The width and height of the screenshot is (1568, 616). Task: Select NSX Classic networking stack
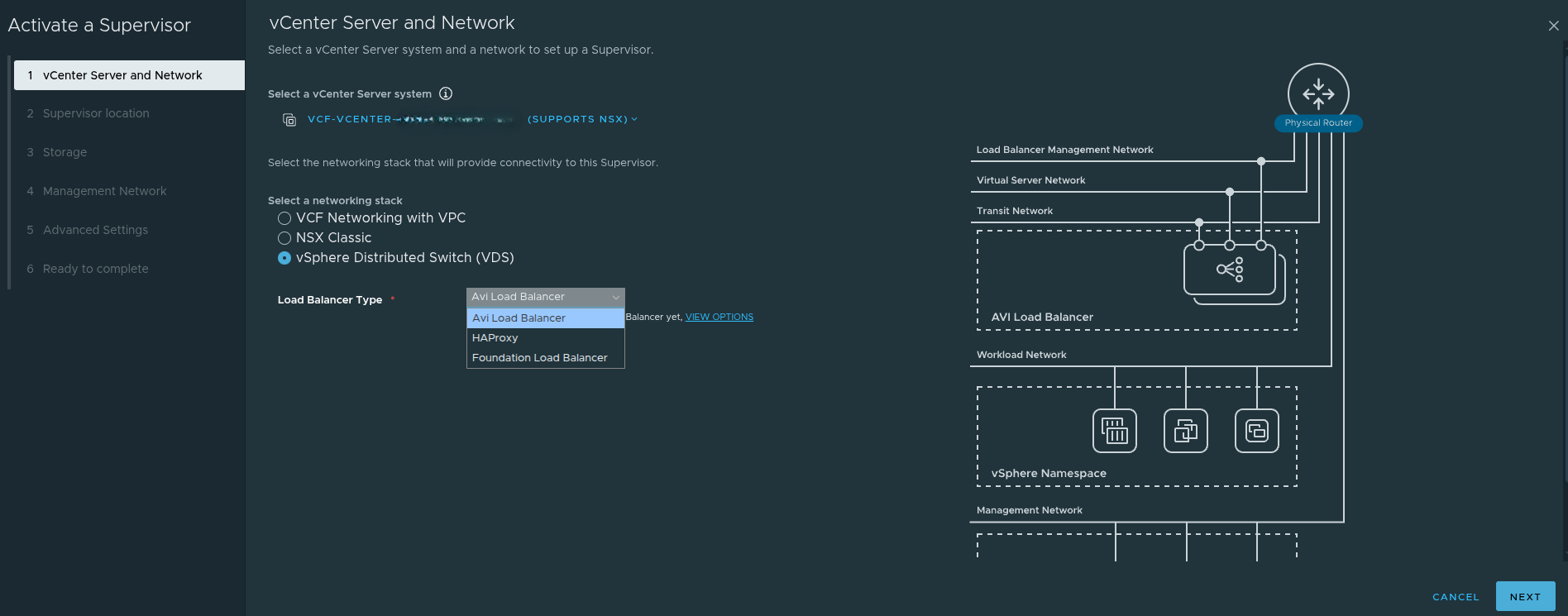[284, 238]
